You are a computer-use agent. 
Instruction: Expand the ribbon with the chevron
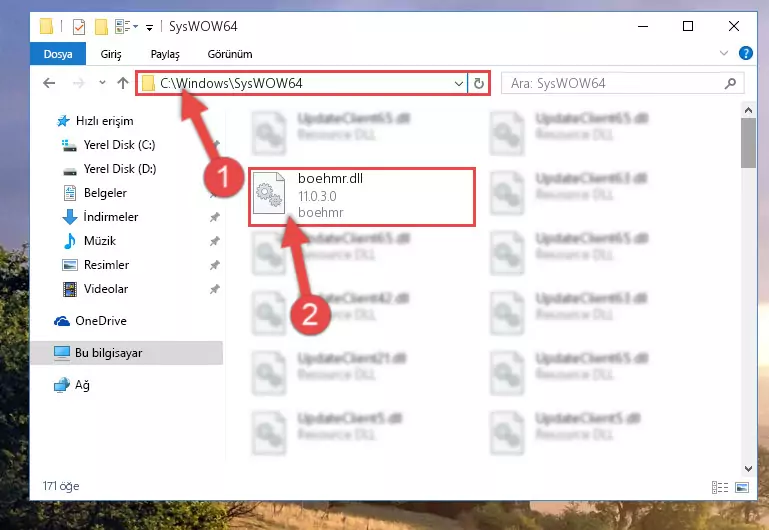pyautogui.click(x=723, y=53)
